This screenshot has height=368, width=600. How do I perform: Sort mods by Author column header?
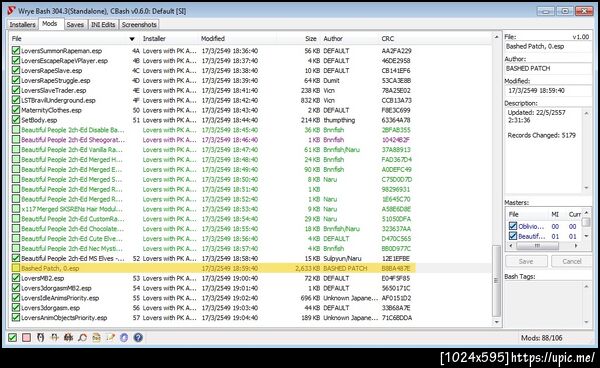coord(333,39)
